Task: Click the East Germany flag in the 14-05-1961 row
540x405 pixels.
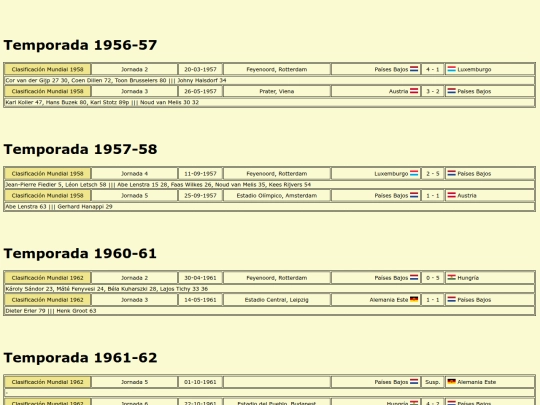Action: pyautogui.click(x=414, y=300)
